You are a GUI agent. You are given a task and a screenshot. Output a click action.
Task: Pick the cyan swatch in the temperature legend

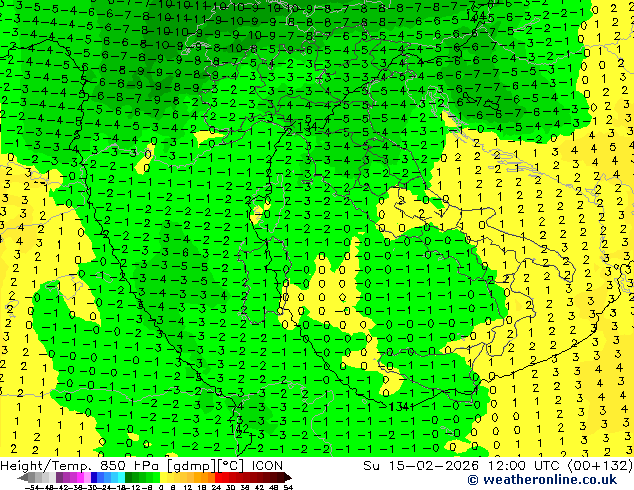click(x=121, y=477)
